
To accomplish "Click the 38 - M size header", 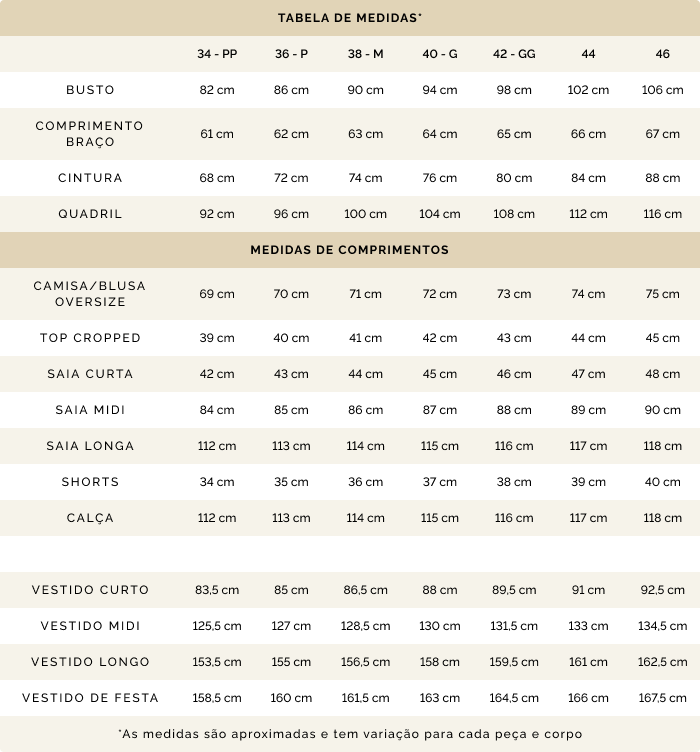I will click(365, 54).
